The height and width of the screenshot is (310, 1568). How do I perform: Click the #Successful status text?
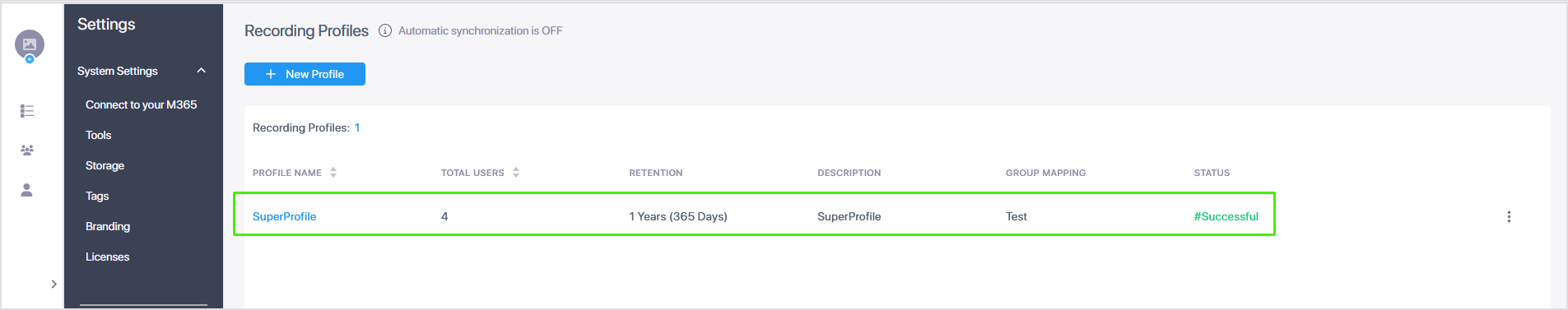tap(1226, 216)
